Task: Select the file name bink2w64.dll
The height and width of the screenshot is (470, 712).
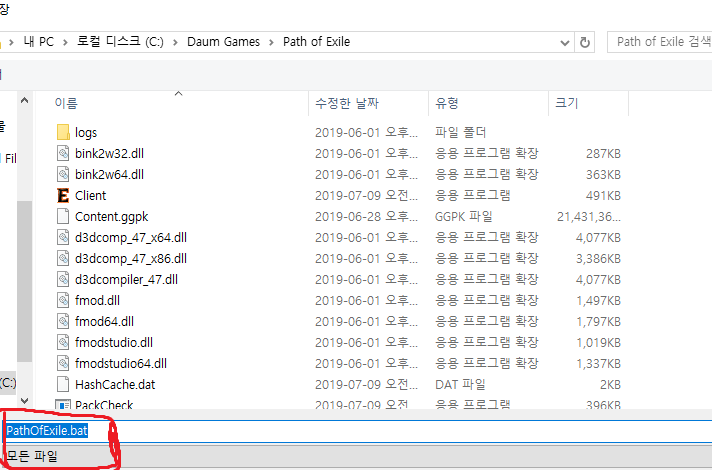Action: click(109, 174)
